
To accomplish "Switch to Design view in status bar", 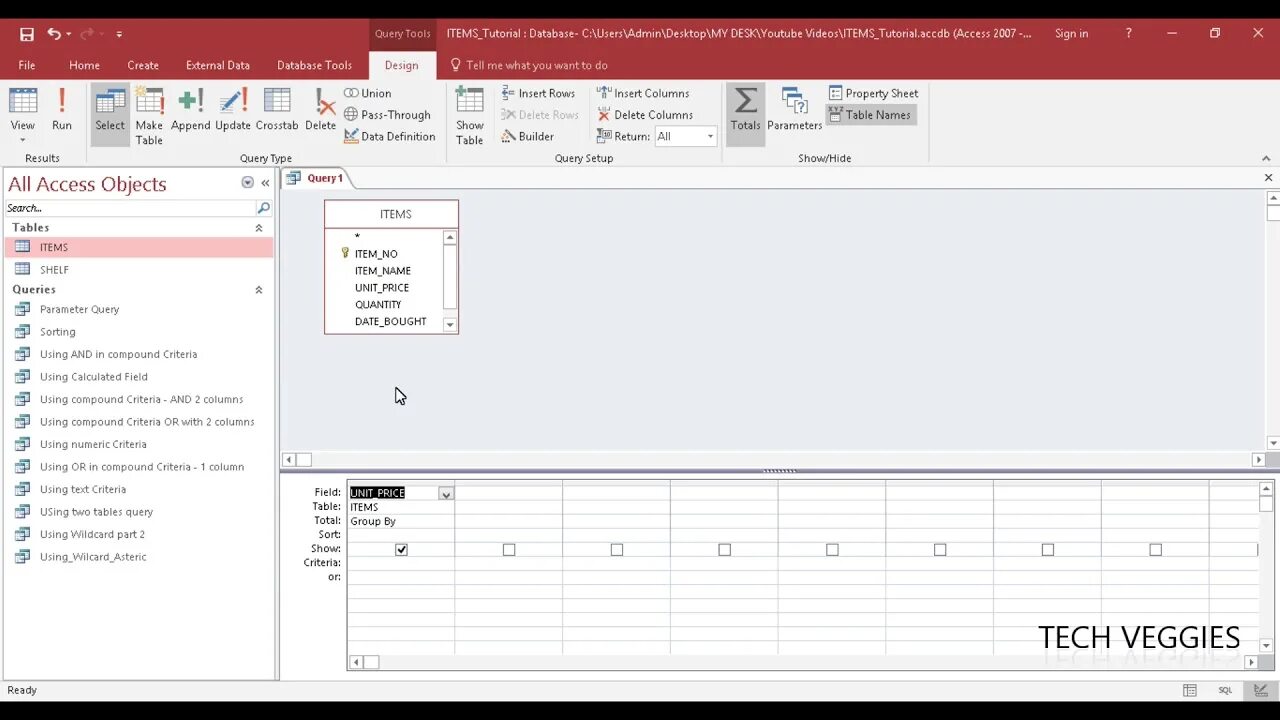I will coord(1259,690).
